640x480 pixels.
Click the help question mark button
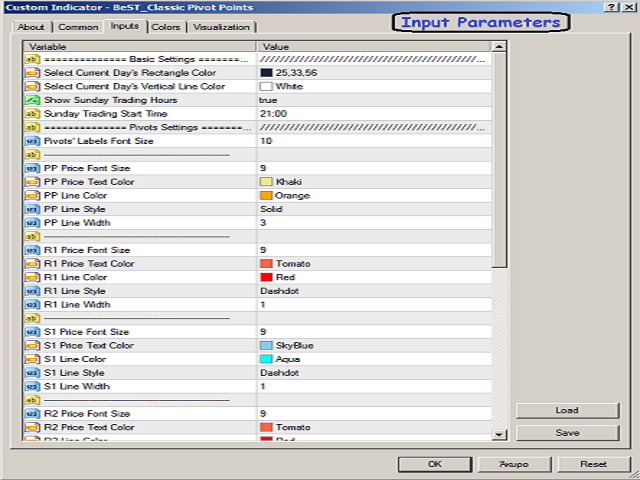tap(611, 7)
